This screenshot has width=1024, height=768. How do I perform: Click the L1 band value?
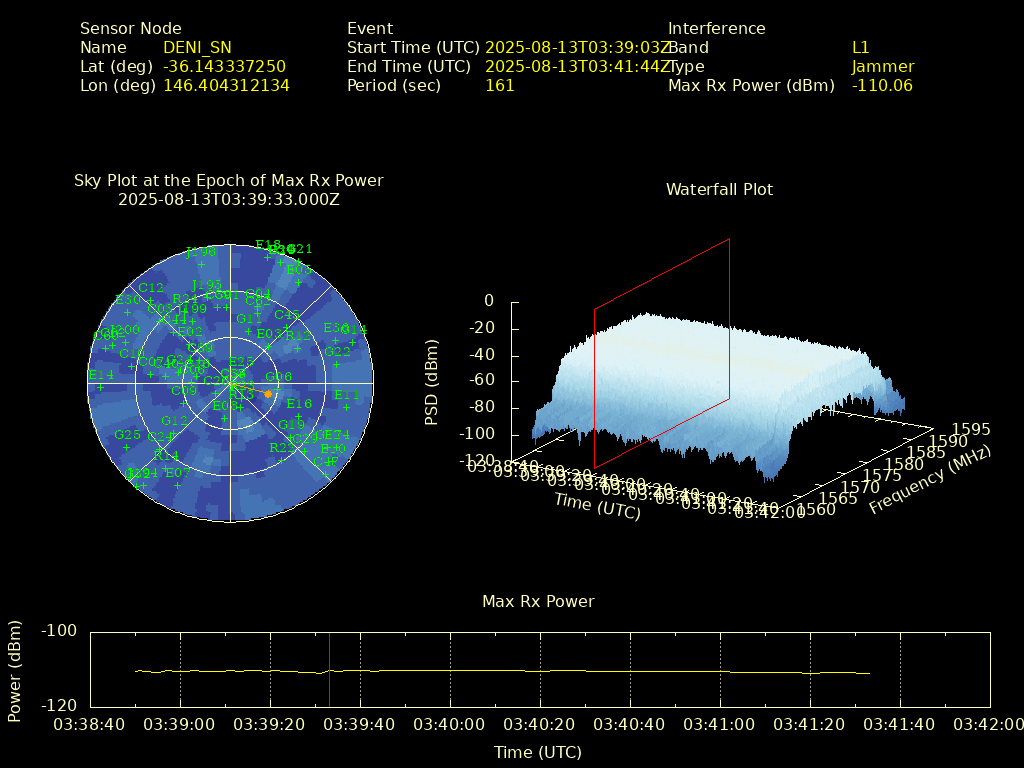pos(860,48)
